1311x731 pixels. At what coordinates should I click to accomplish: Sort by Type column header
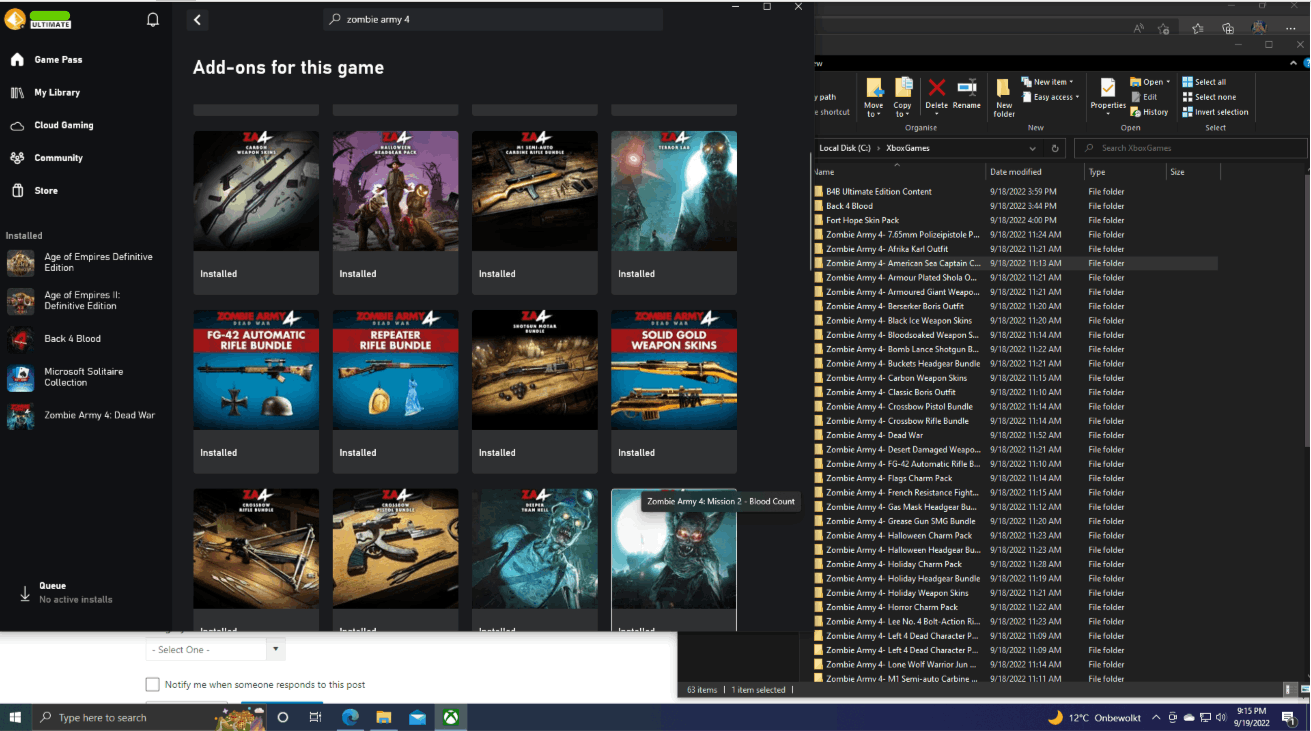point(1125,172)
